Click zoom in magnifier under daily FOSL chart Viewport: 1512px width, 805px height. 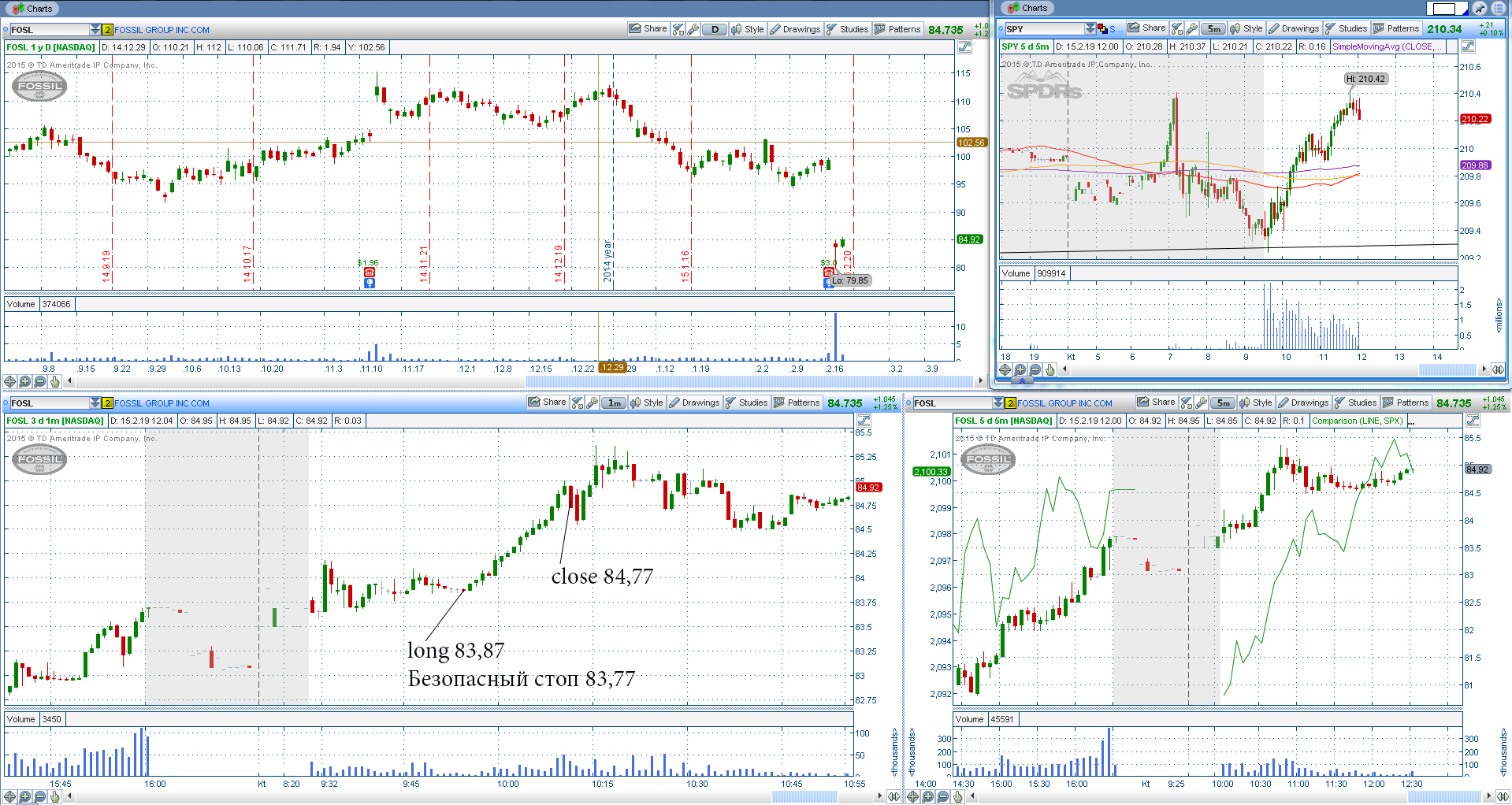[x=25, y=381]
